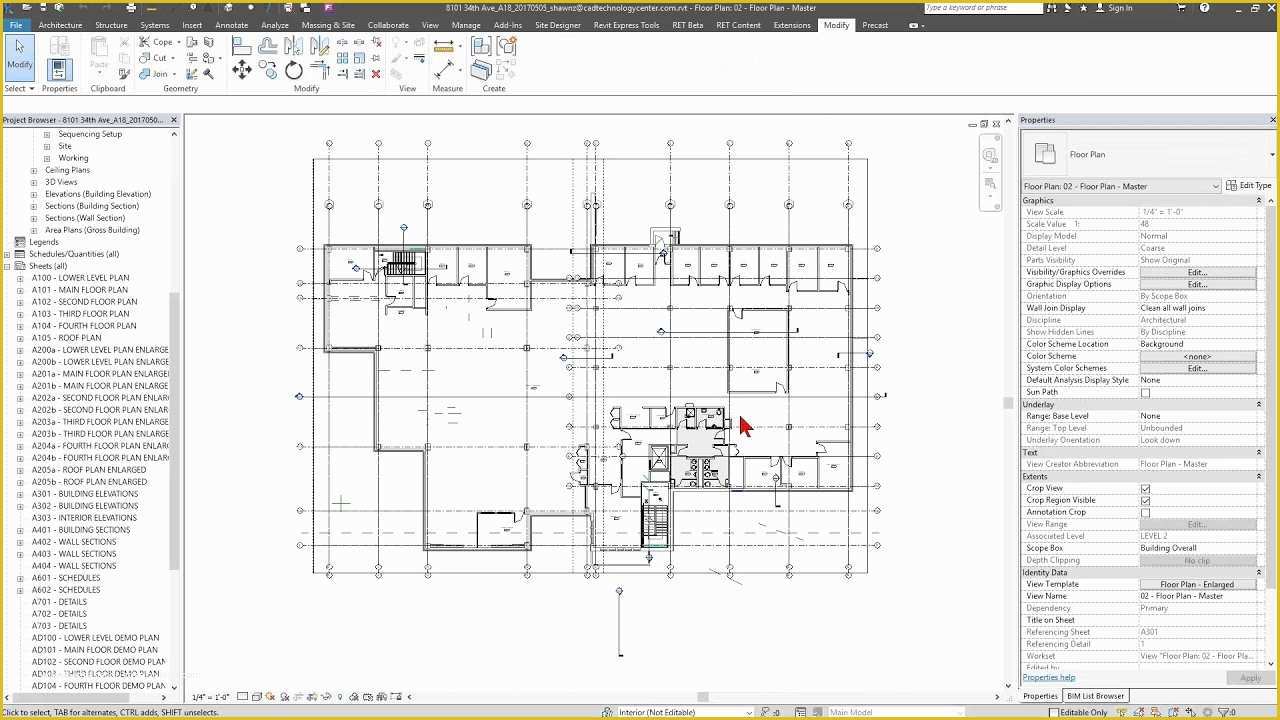Collapse the Identity Data properties section
Image resolution: width=1280 pixels, height=720 pixels.
1259,572
